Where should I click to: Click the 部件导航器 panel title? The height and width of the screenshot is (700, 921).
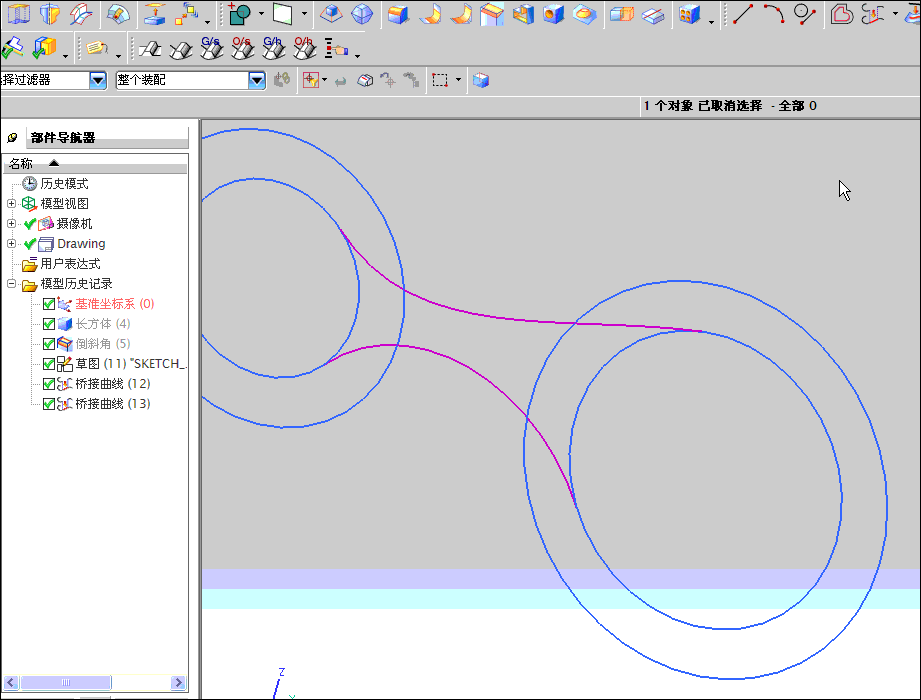click(63, 138)
